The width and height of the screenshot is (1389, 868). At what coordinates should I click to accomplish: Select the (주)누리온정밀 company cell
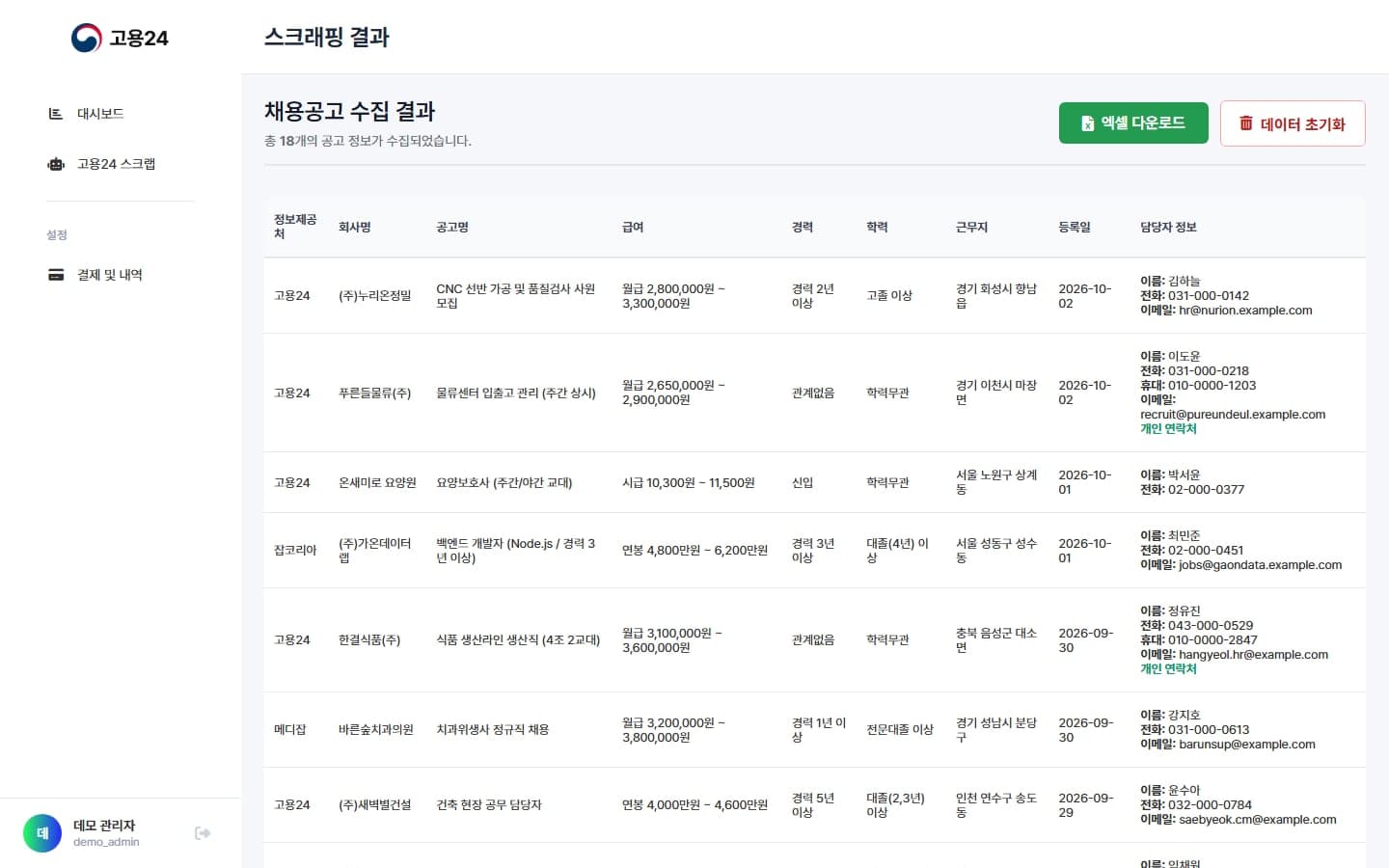375,296
